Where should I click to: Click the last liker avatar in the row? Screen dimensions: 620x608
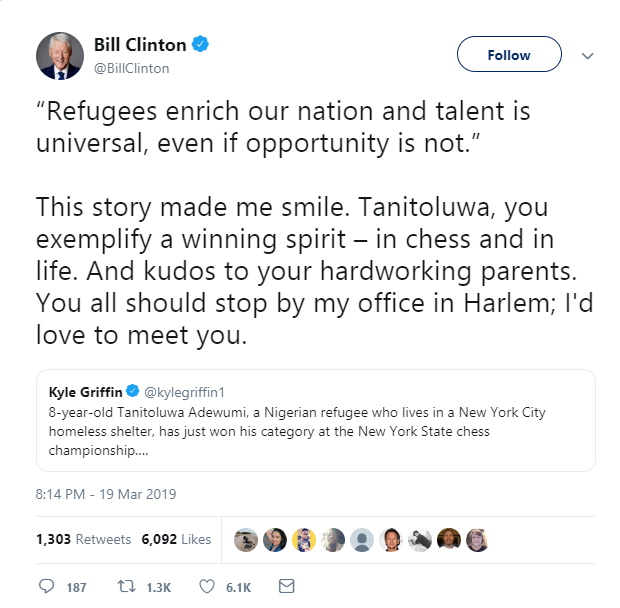tap(478, 540)
